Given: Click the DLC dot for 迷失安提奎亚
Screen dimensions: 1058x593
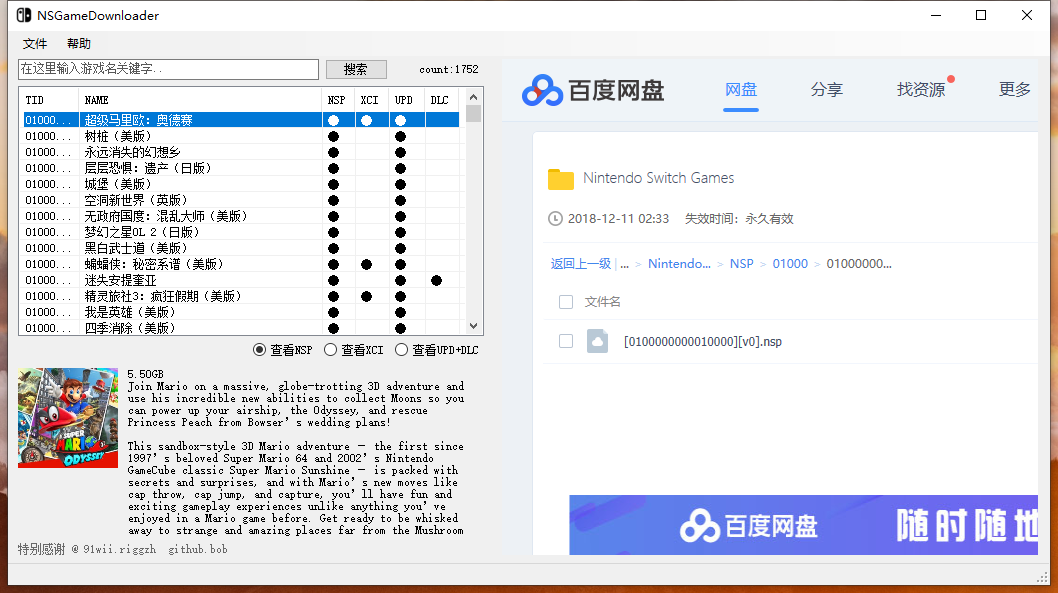Looking at the screenshot, I should point(437,281).
